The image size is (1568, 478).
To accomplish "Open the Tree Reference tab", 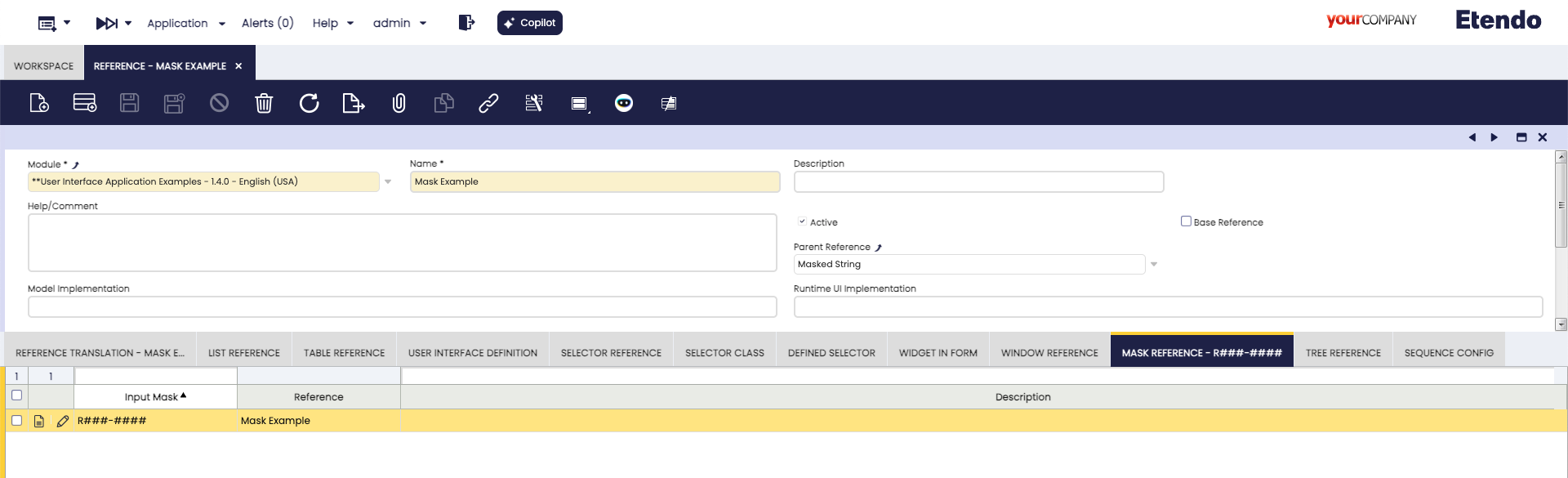I will (1343, 353).
